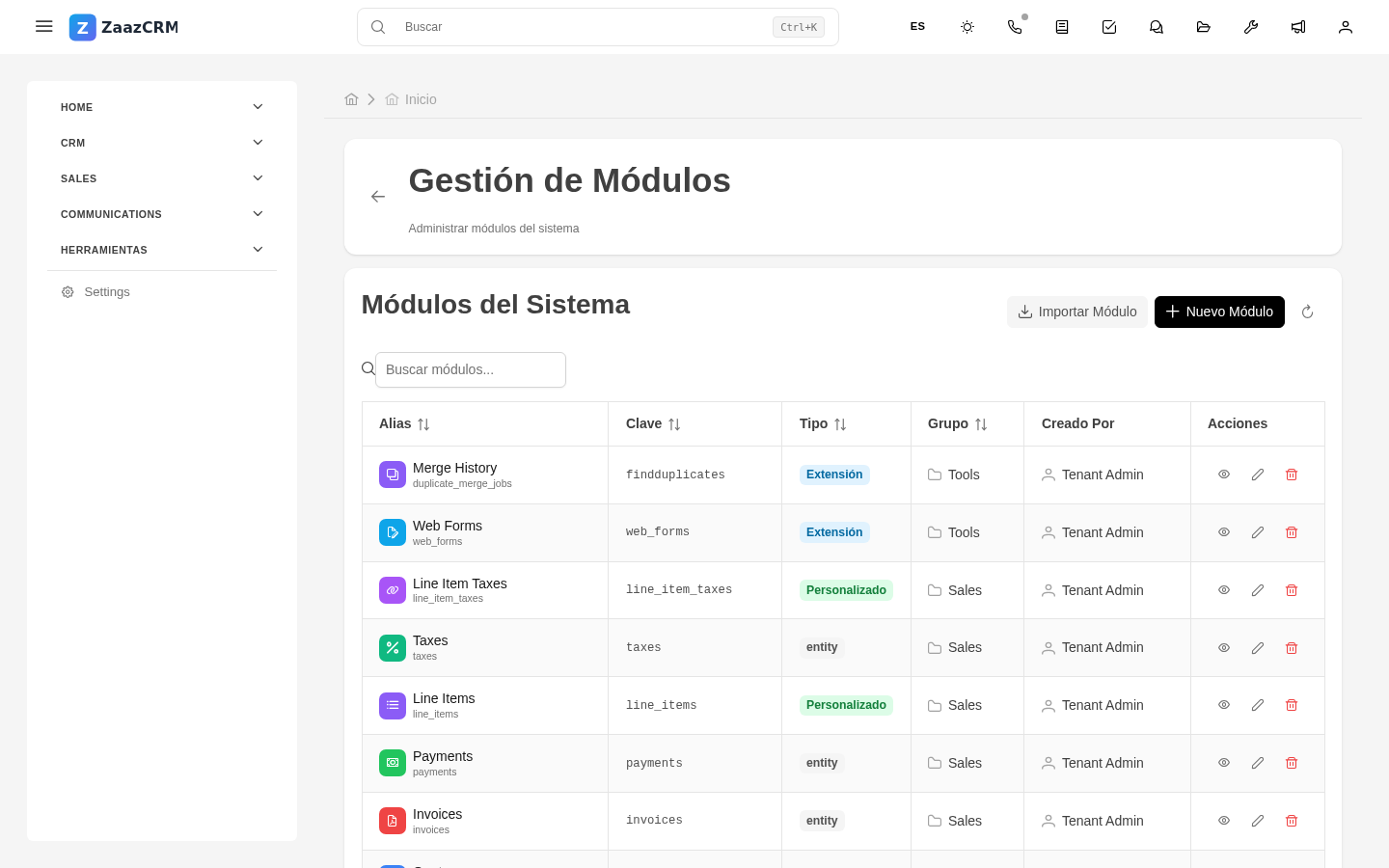Refresh the modules list
The width and height of the screenshot is (1389, 868).
coord(1307,312)
